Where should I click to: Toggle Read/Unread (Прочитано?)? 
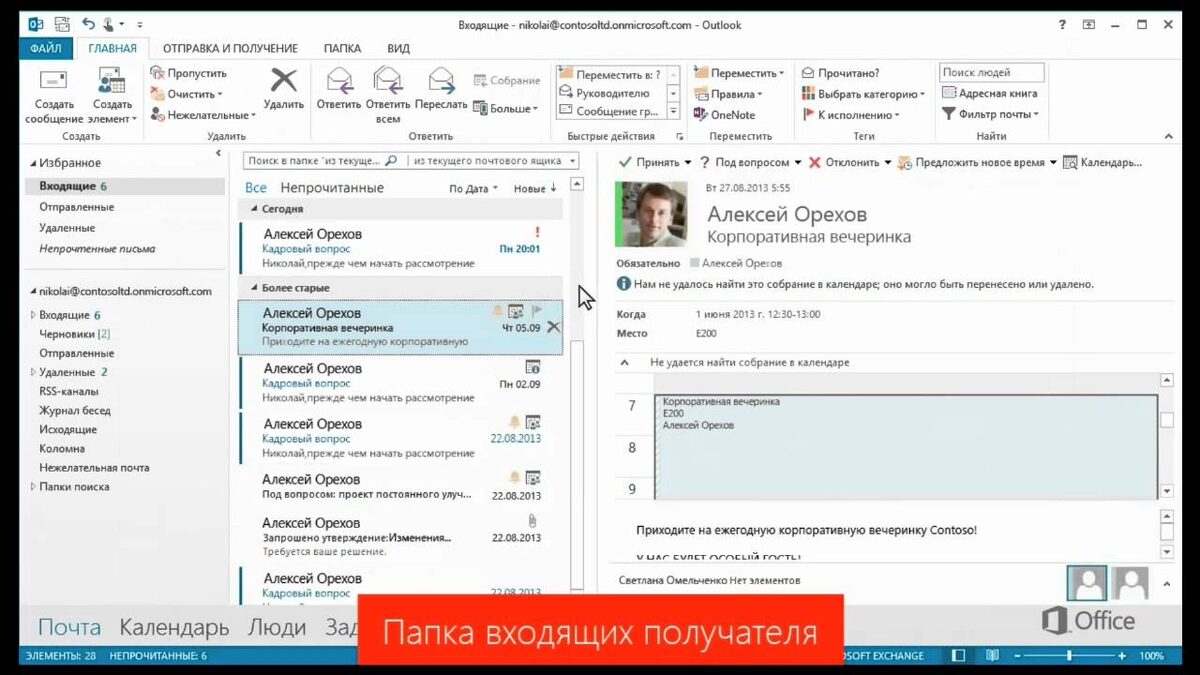pyautogui.click(x=840, y=73)
